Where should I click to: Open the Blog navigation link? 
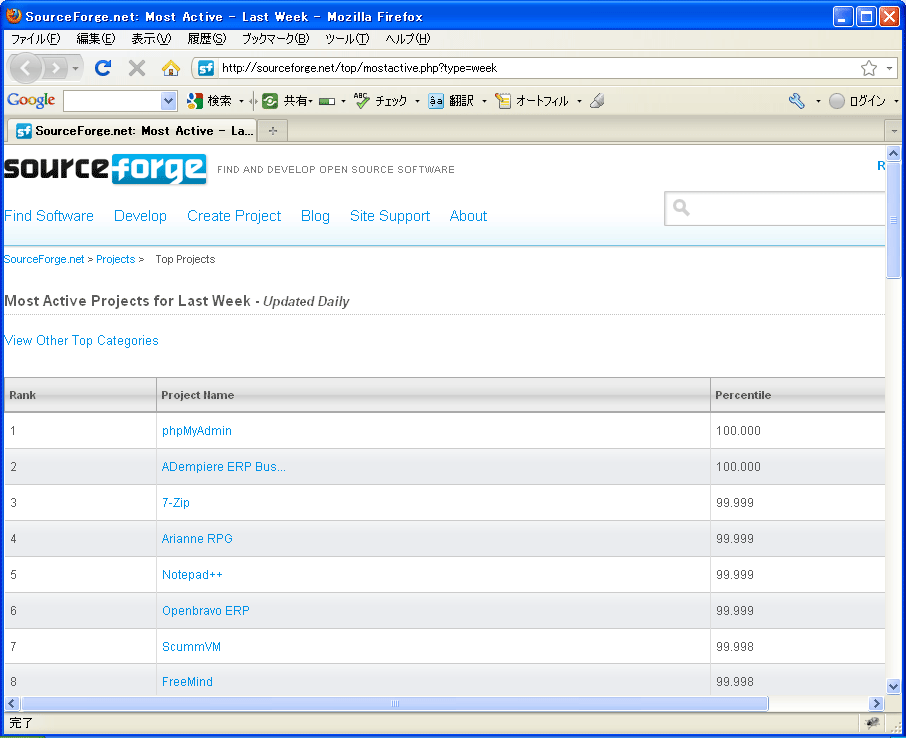315,216
